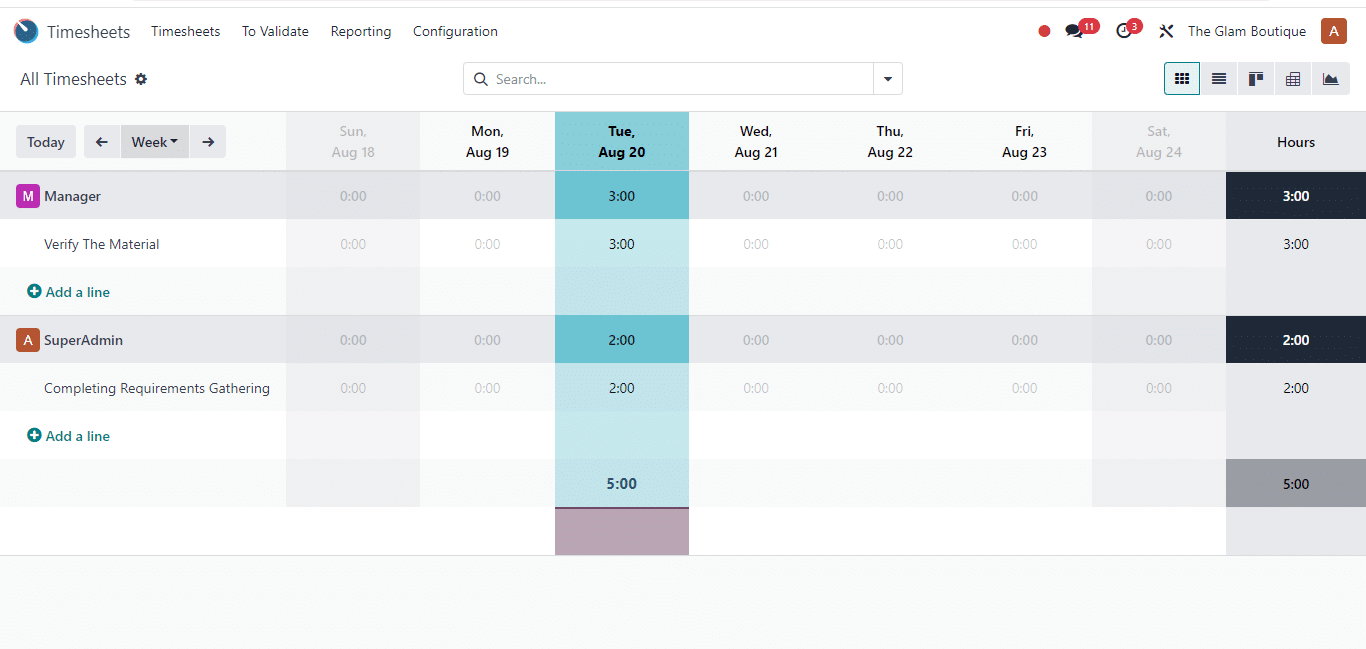Open All Timesheets settings gear
This screenshot has height=649, width=1366.
141,79
